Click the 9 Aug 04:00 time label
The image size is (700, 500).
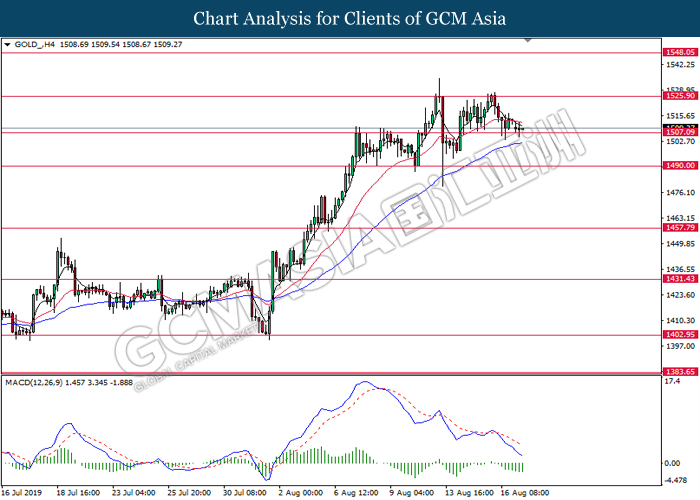coord(412,493)
